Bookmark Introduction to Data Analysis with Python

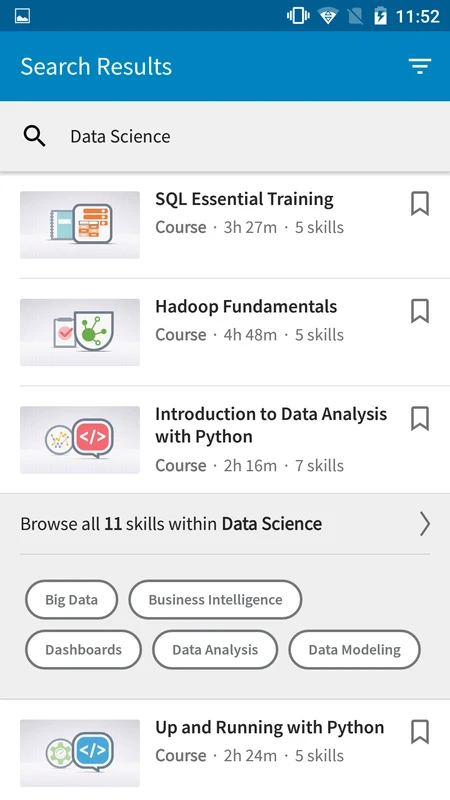[x=420, y=418]
